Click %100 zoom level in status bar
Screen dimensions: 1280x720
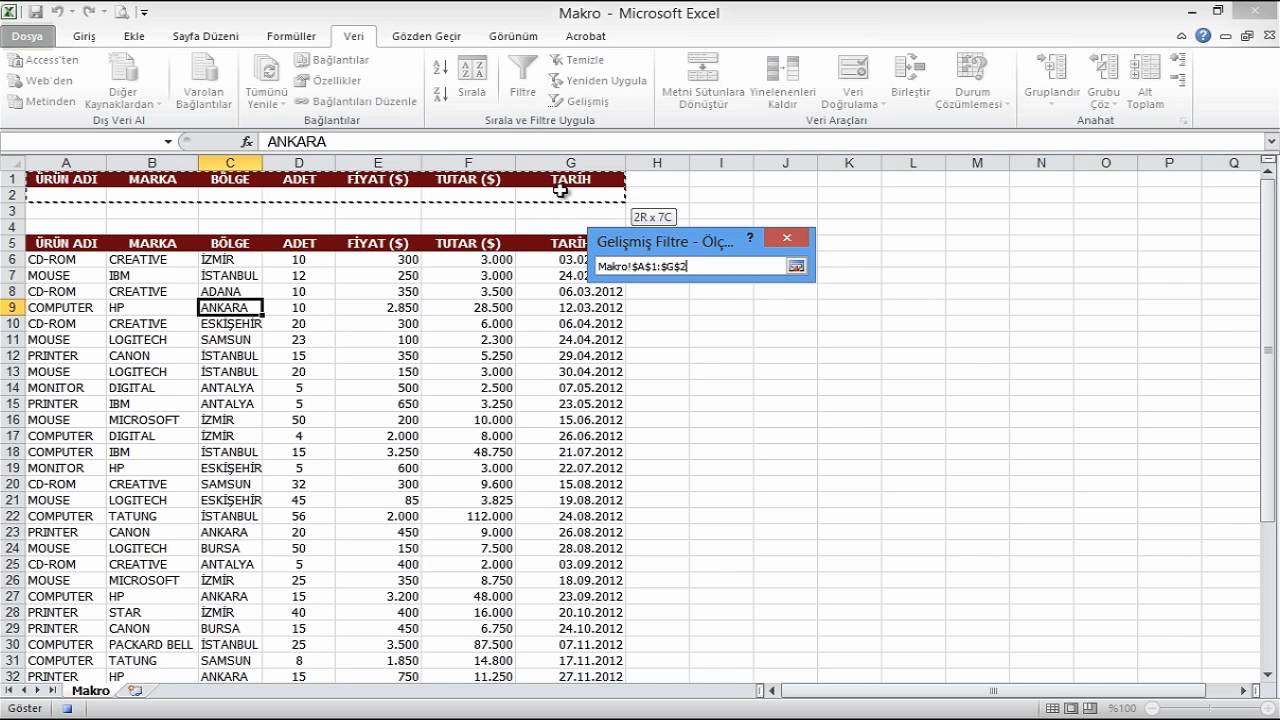1121,709
